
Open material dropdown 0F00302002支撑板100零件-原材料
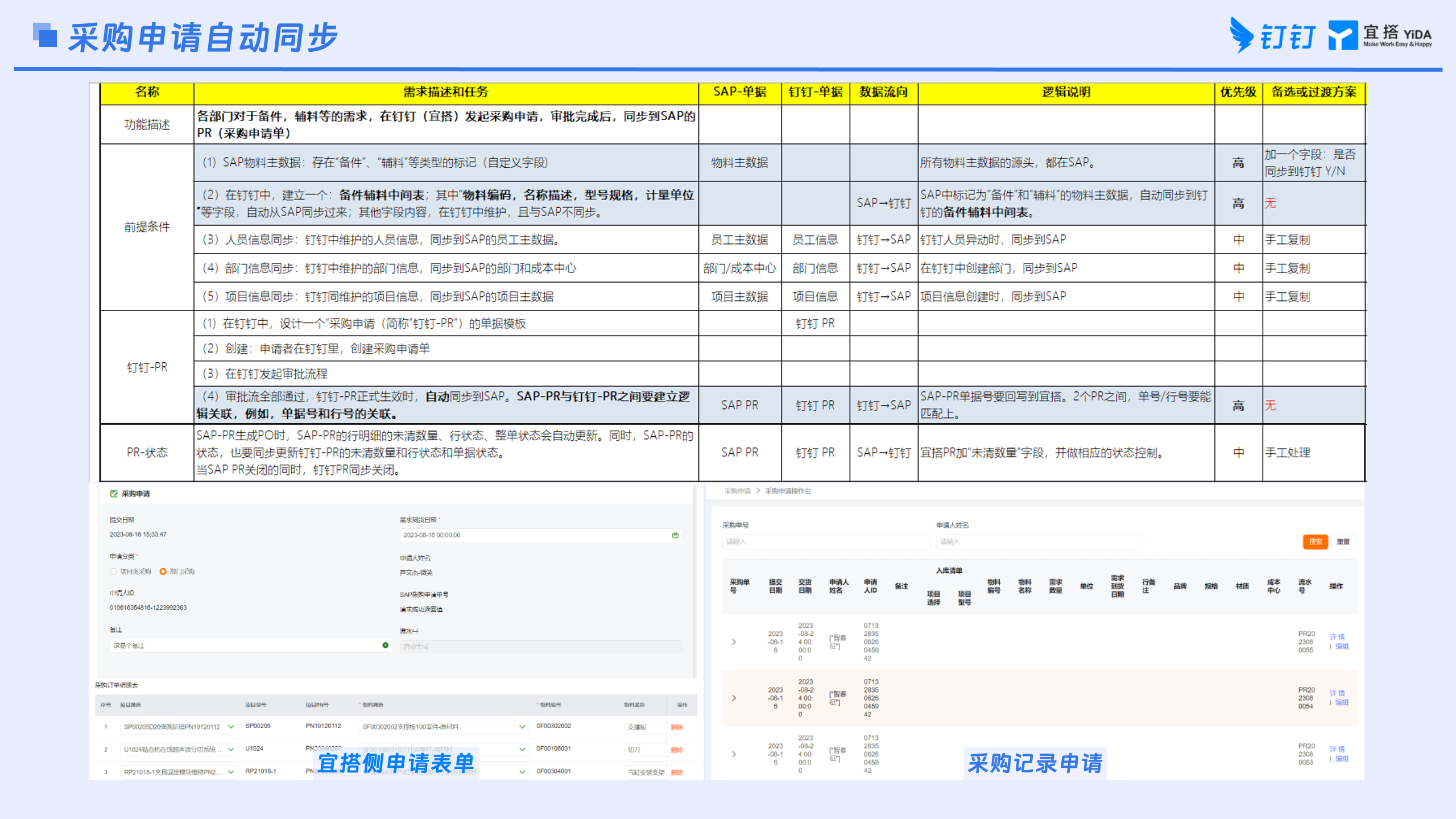tap(444, 726)
